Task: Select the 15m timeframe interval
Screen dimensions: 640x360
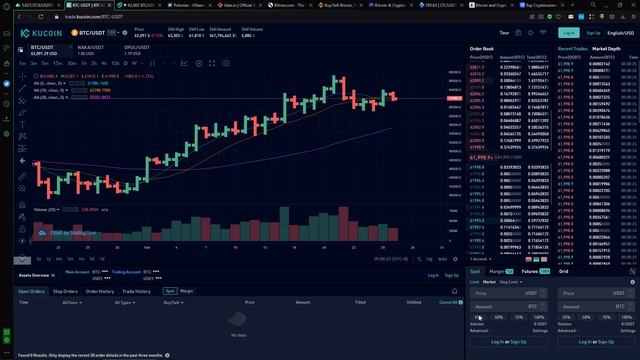Action: (58, 63)
